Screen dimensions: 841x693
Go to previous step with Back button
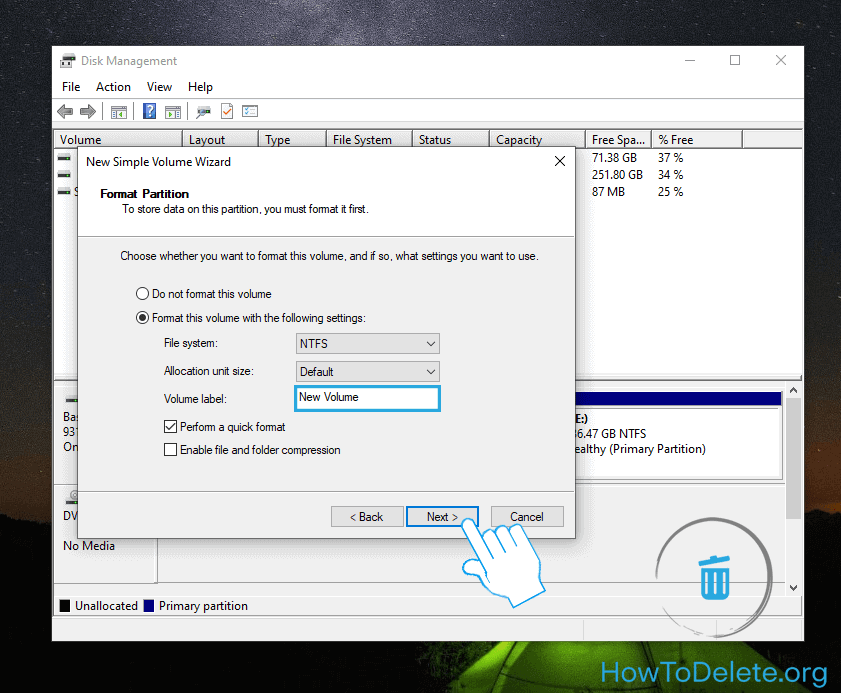(366, 517)
